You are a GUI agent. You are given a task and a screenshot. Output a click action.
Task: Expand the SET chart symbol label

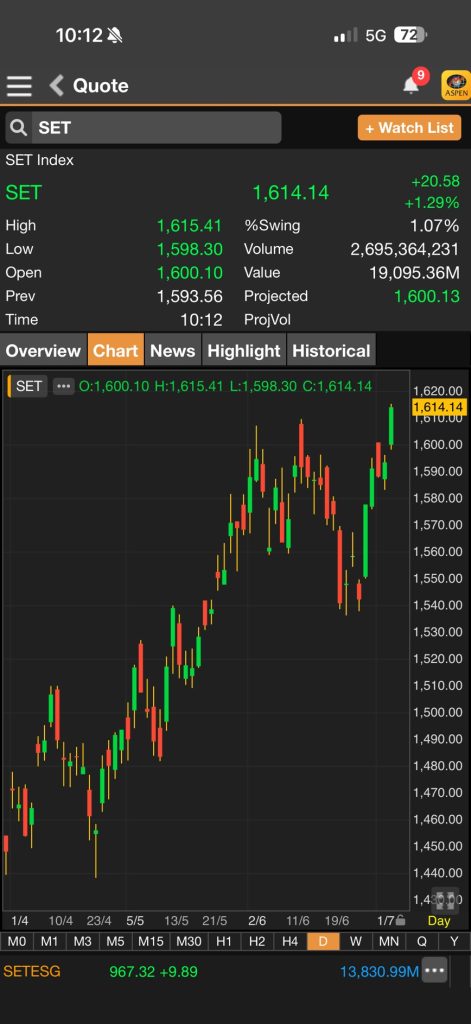click(27, 386)
